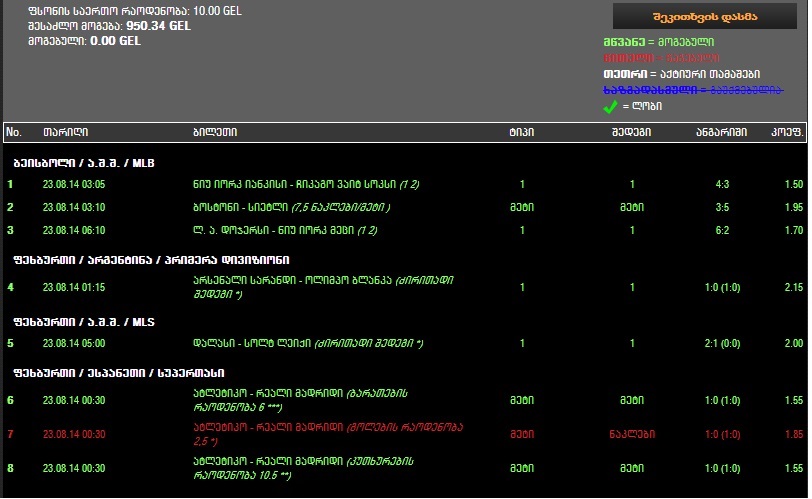This screenshot has width=812, height=499.
Task: Click the ანგარიში column header
Action: [721, 133]
